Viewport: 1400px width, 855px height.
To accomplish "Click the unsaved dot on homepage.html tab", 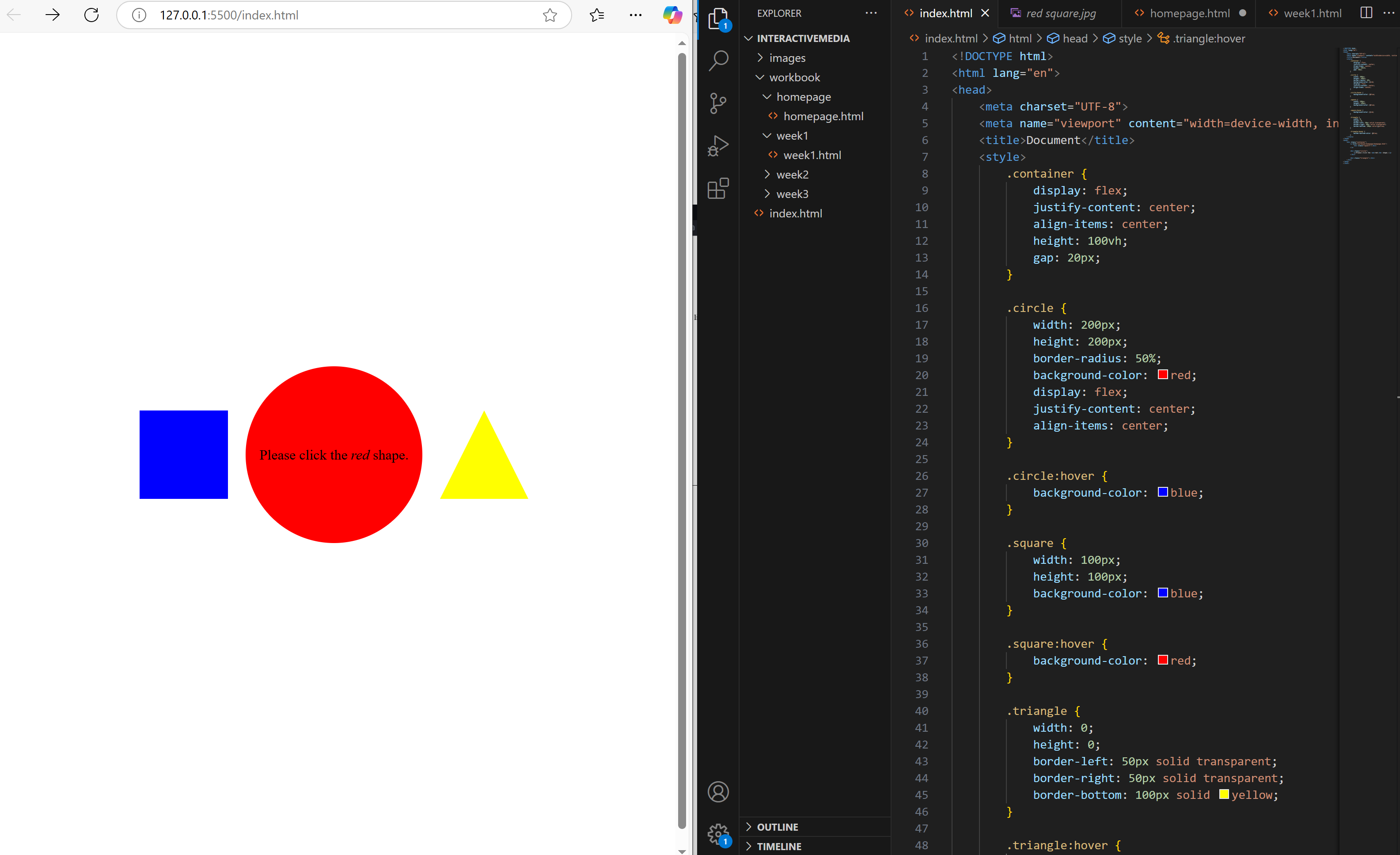I will 1243,13.
